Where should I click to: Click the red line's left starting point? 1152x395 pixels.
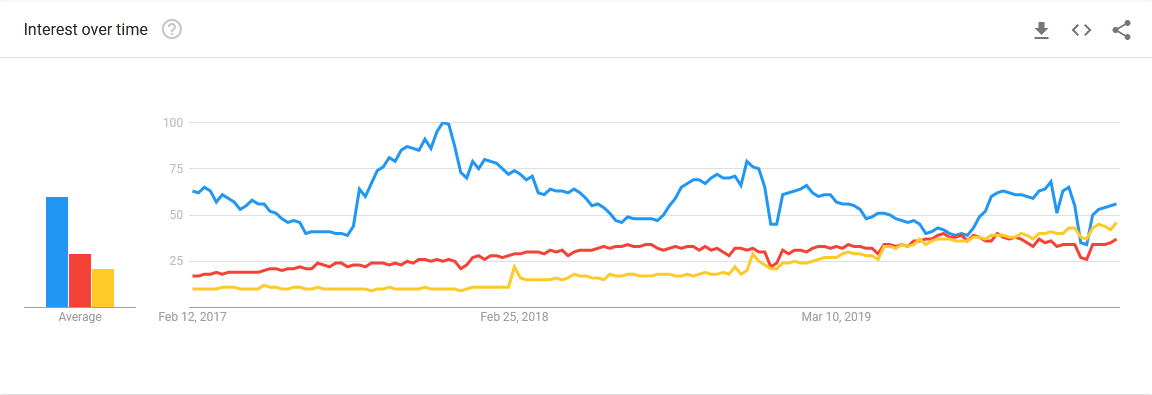tap(193, 275)
